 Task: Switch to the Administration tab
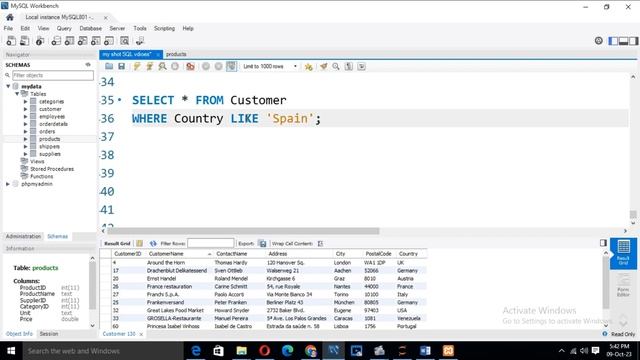pyautogui.click(x=23, y=236)
